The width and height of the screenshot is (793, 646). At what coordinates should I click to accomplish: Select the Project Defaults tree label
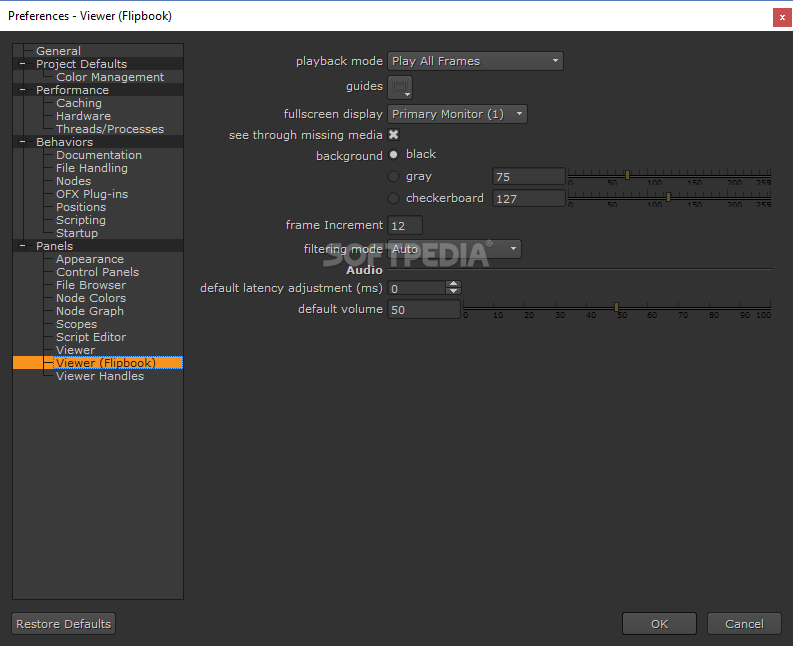(81, 64)
